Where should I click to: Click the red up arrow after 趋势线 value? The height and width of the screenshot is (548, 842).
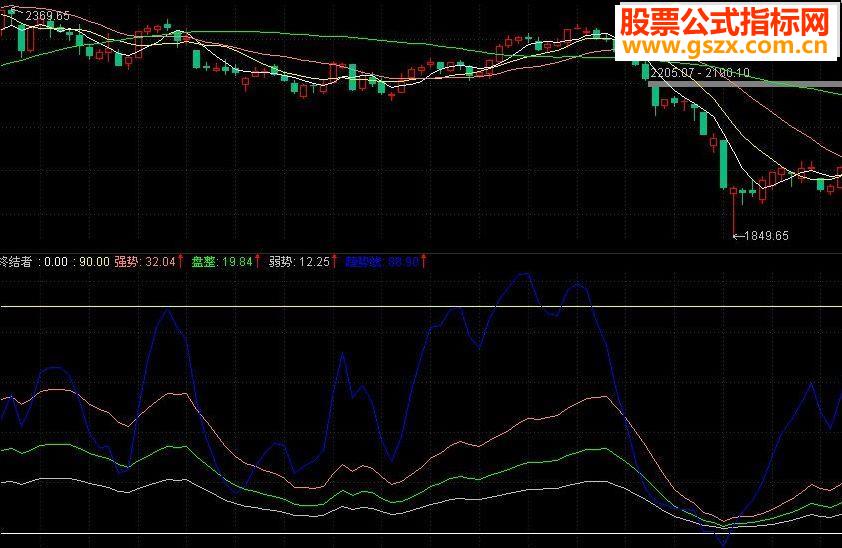point(424,261)
